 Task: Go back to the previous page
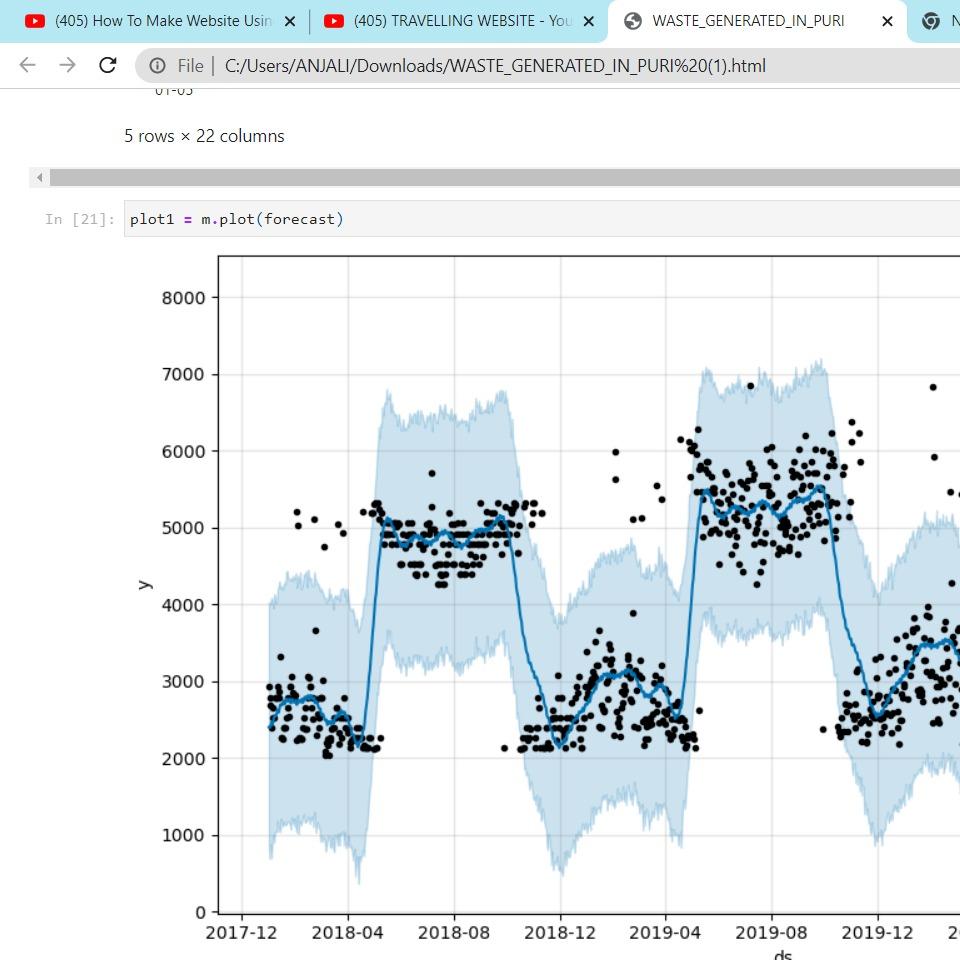(27, 65)
